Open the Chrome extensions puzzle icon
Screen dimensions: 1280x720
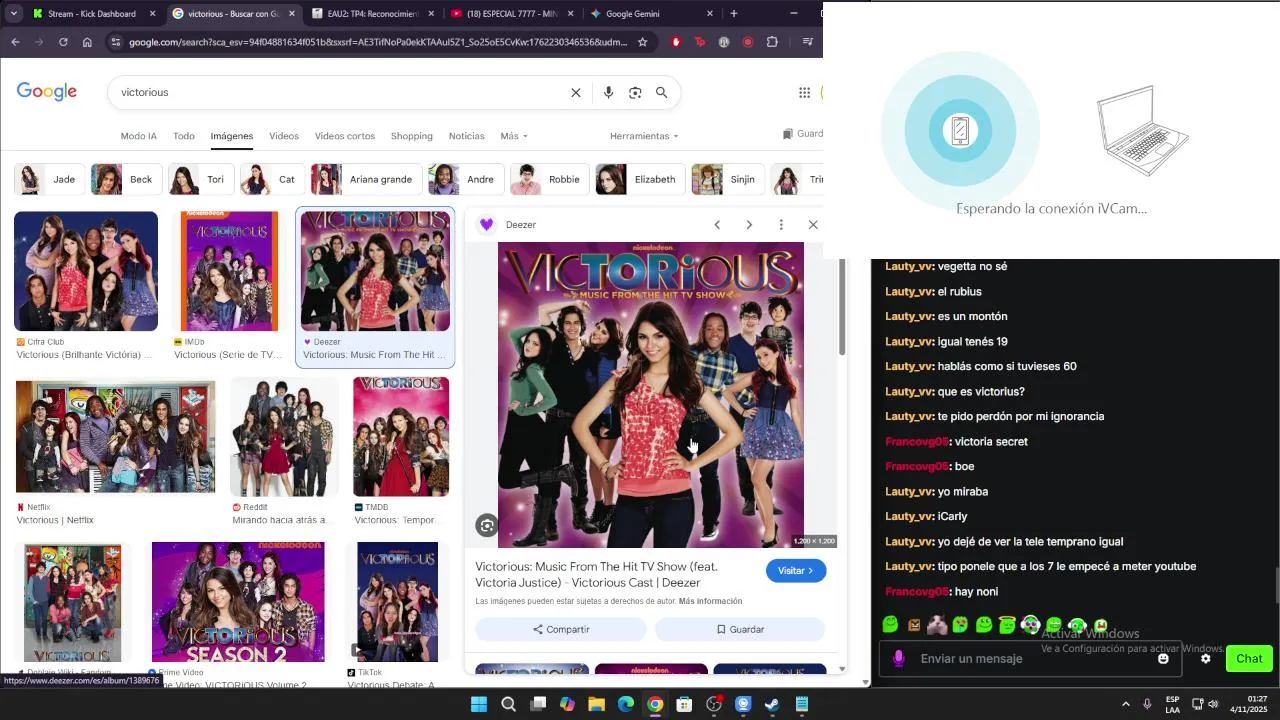(772, 42)
